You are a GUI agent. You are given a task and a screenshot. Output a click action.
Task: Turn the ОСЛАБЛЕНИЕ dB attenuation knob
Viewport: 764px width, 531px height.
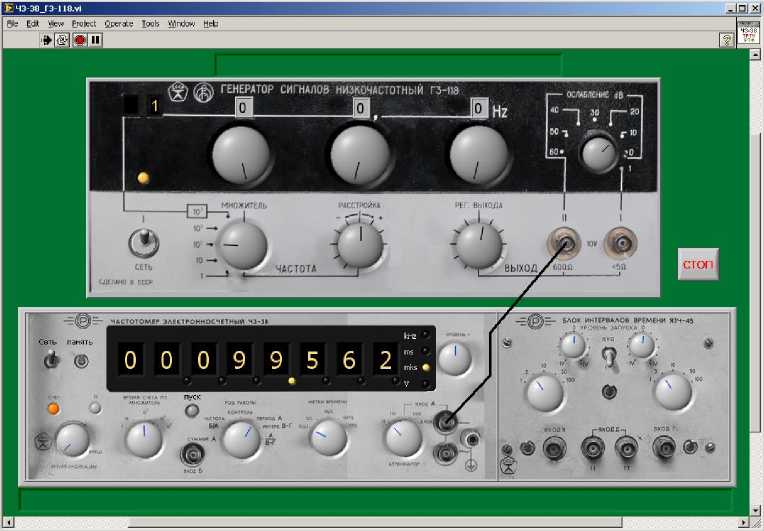pyautogui.click(x=599, y=154)
